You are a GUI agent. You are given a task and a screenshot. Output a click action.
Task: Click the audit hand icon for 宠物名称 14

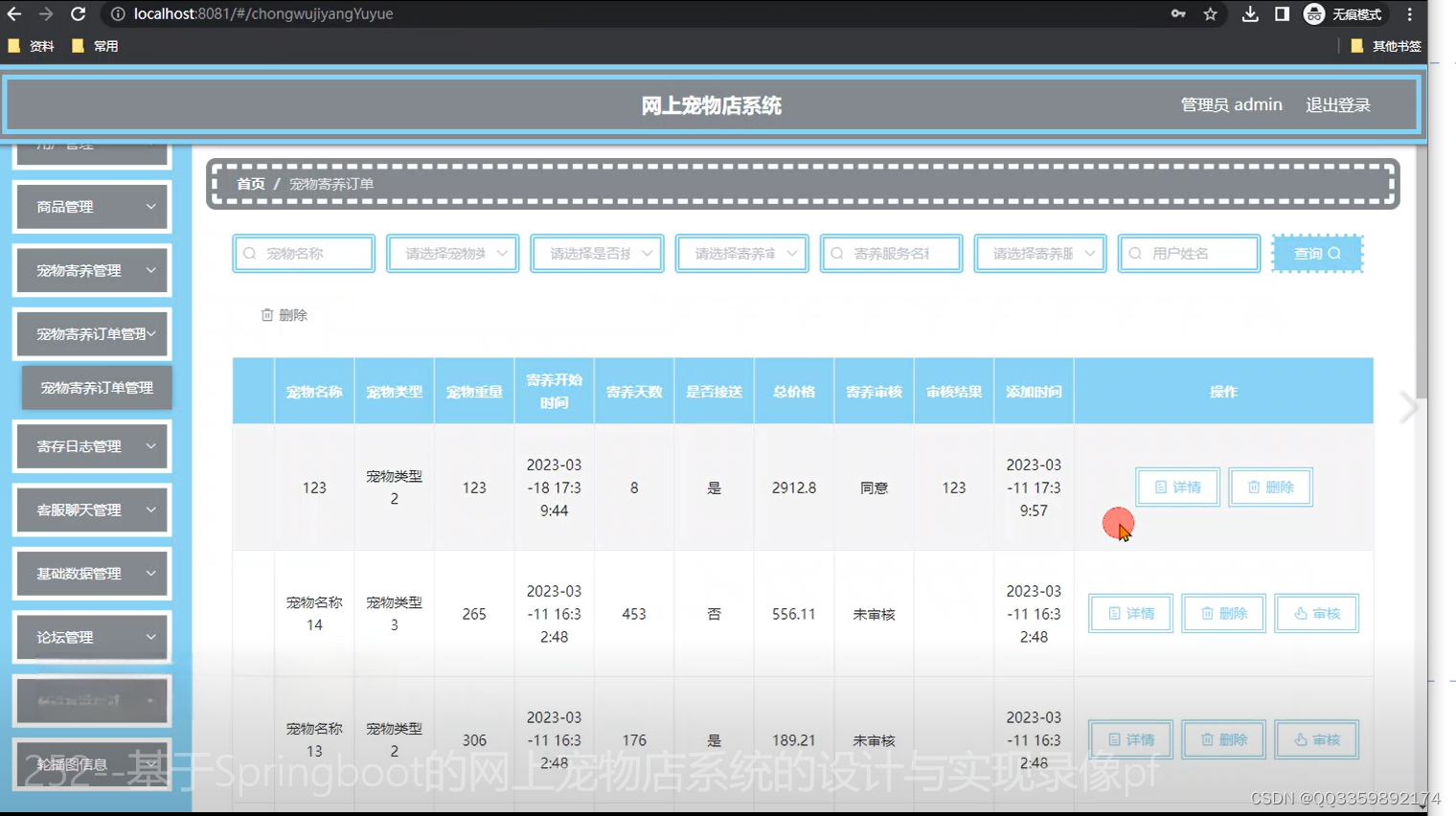pyautogui.click(x=1301, y=614)
